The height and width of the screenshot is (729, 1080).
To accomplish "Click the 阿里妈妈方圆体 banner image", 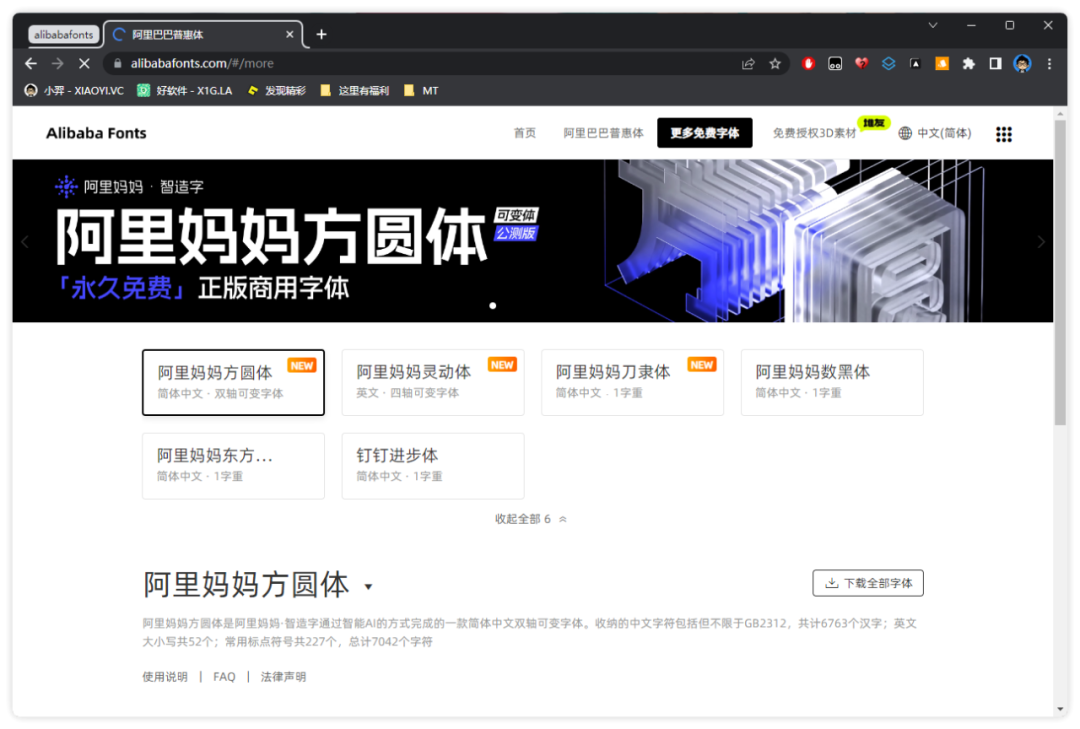I will (532, 240).
